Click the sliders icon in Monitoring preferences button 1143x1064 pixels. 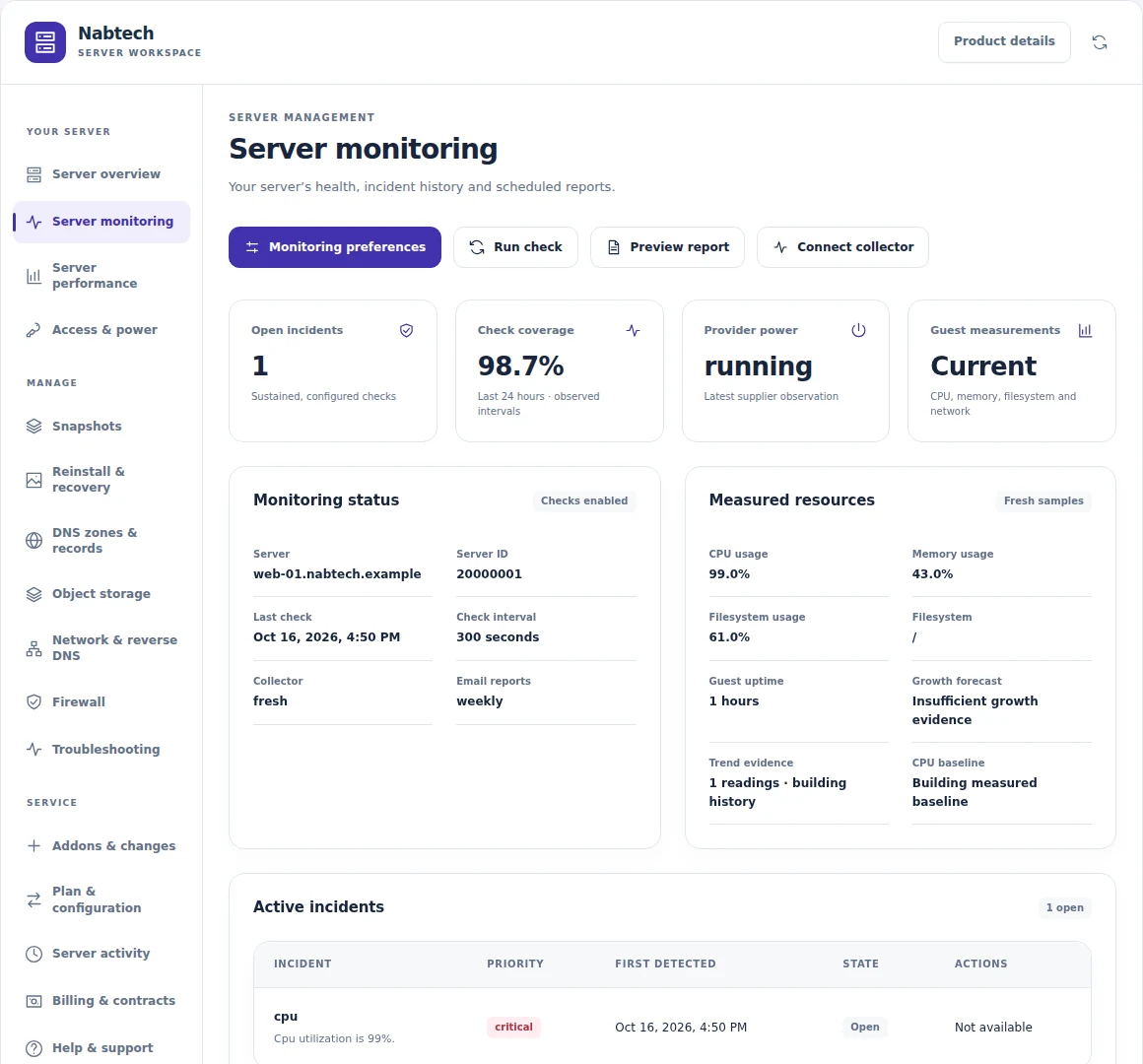point(252,247)
